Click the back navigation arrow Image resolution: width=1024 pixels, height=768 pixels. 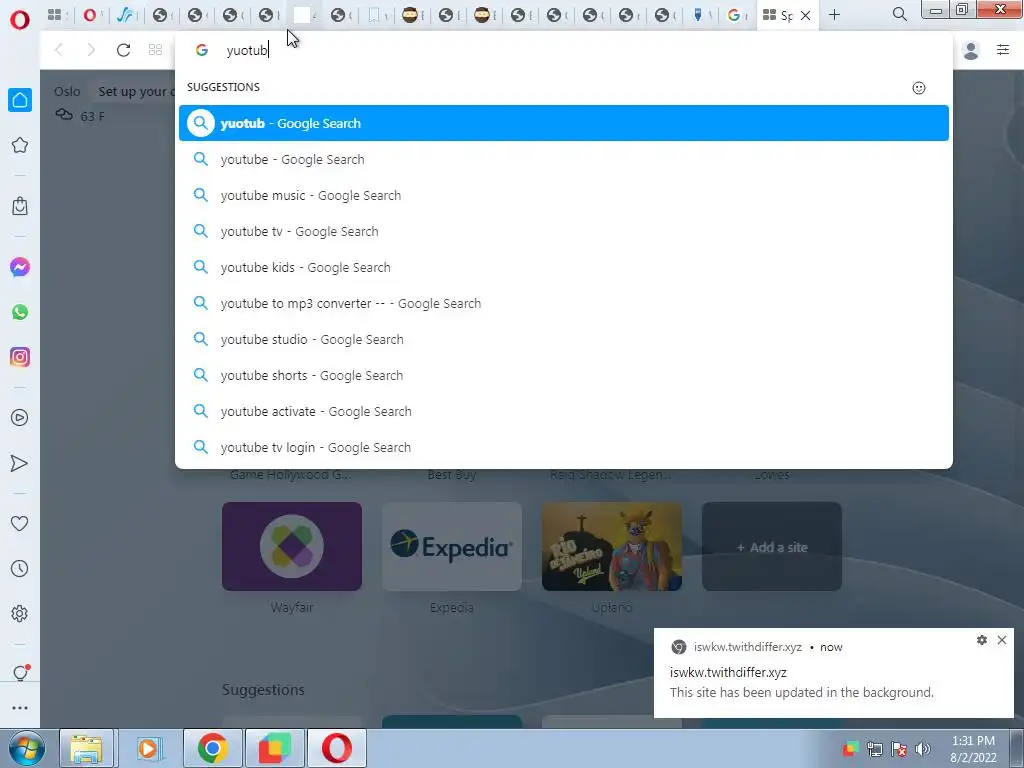point(59,50)
